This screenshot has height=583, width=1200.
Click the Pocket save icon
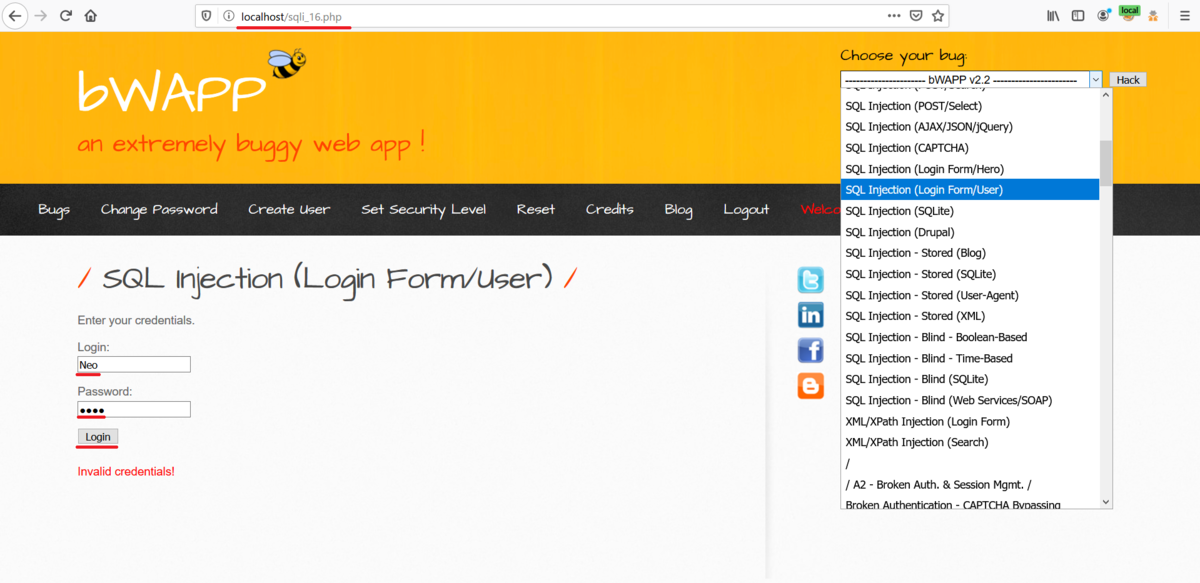[x=916, y=16]
